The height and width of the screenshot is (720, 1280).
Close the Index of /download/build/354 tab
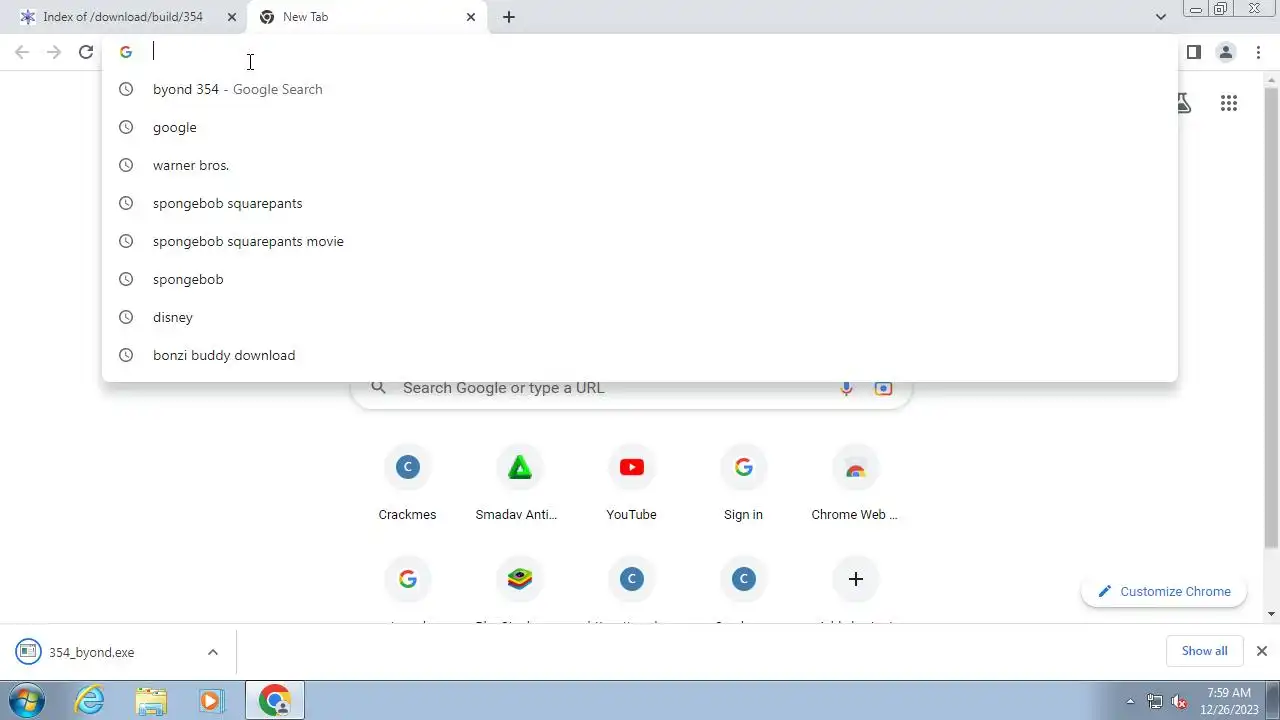coord(232,17)
